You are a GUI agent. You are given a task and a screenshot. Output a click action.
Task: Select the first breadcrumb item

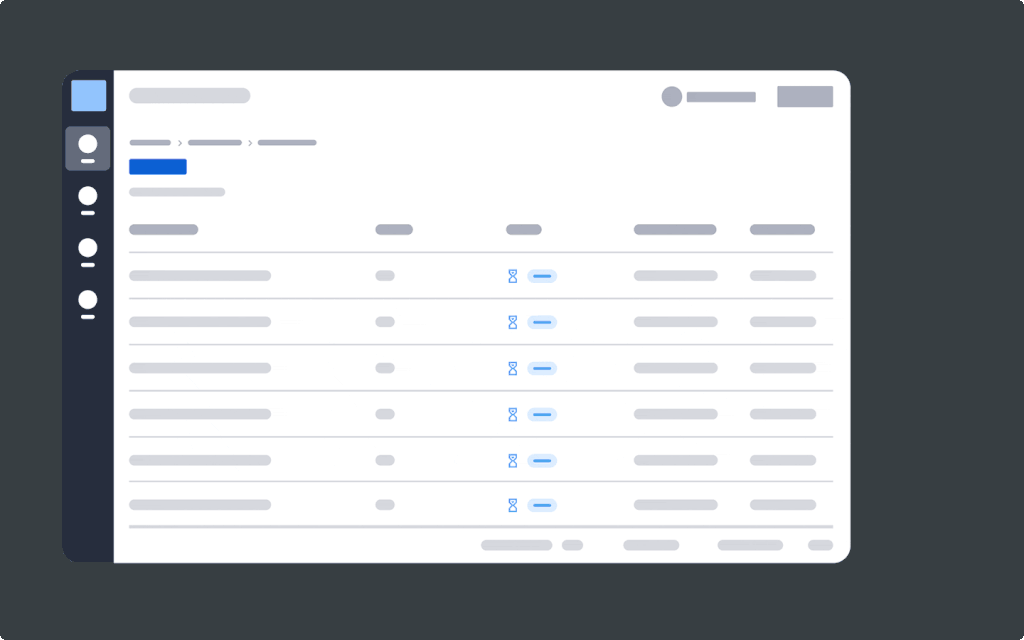[149, 142]
